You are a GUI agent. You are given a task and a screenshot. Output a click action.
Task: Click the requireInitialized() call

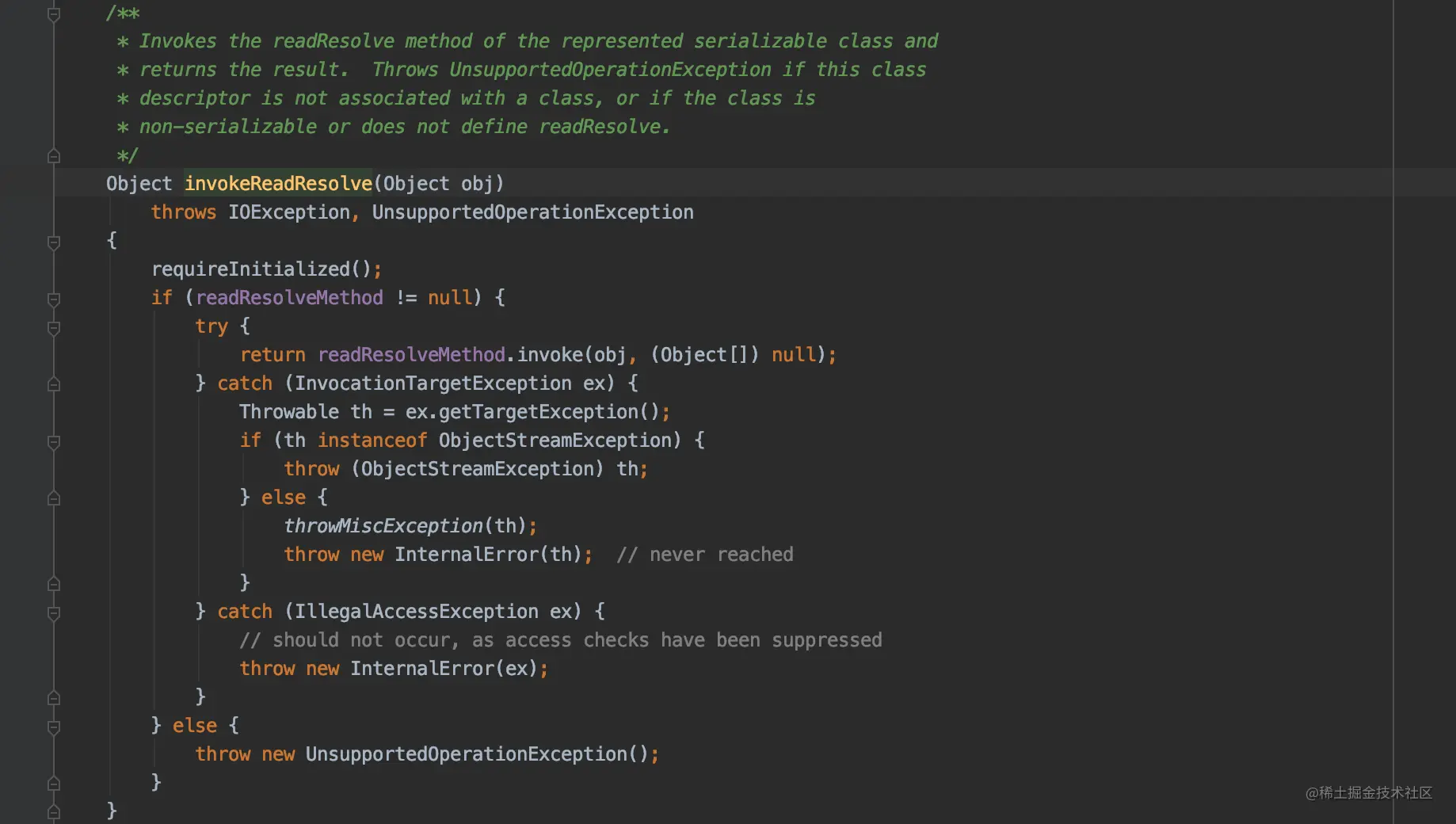pyautogui.click(x=261, y=269)
